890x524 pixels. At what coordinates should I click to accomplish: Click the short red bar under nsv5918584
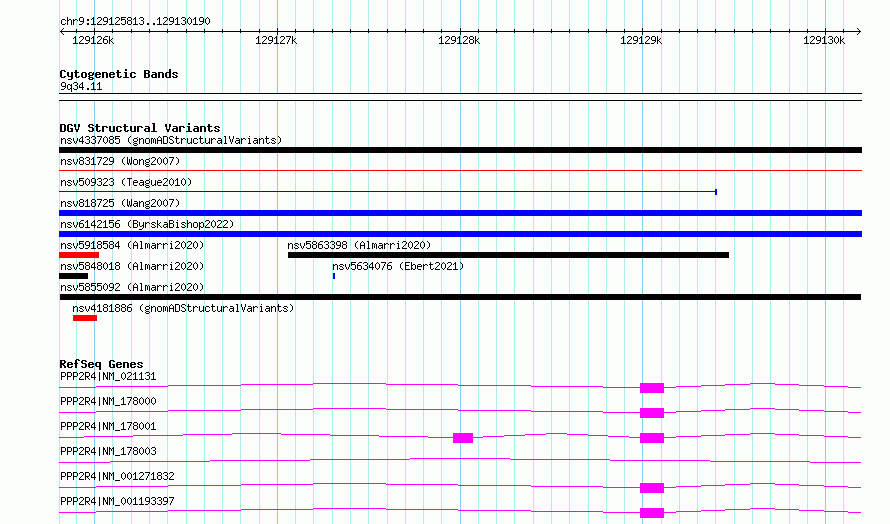[x=79, y=255]
